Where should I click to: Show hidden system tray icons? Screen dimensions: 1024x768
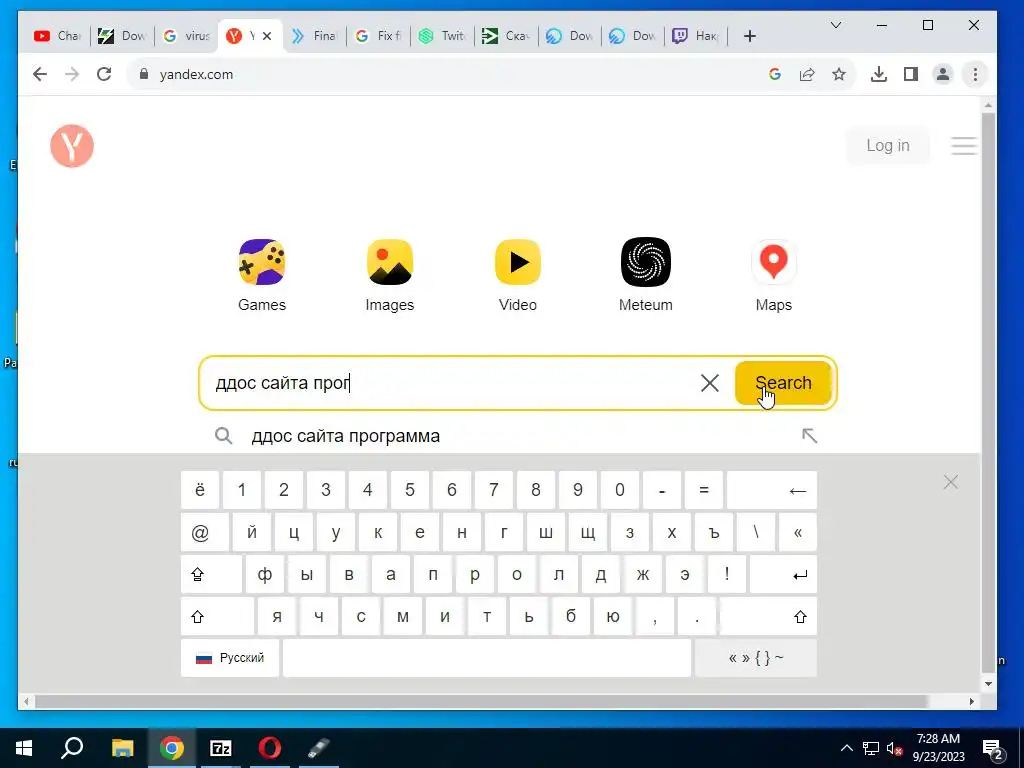pyautogui.click(x=846, y=748)
